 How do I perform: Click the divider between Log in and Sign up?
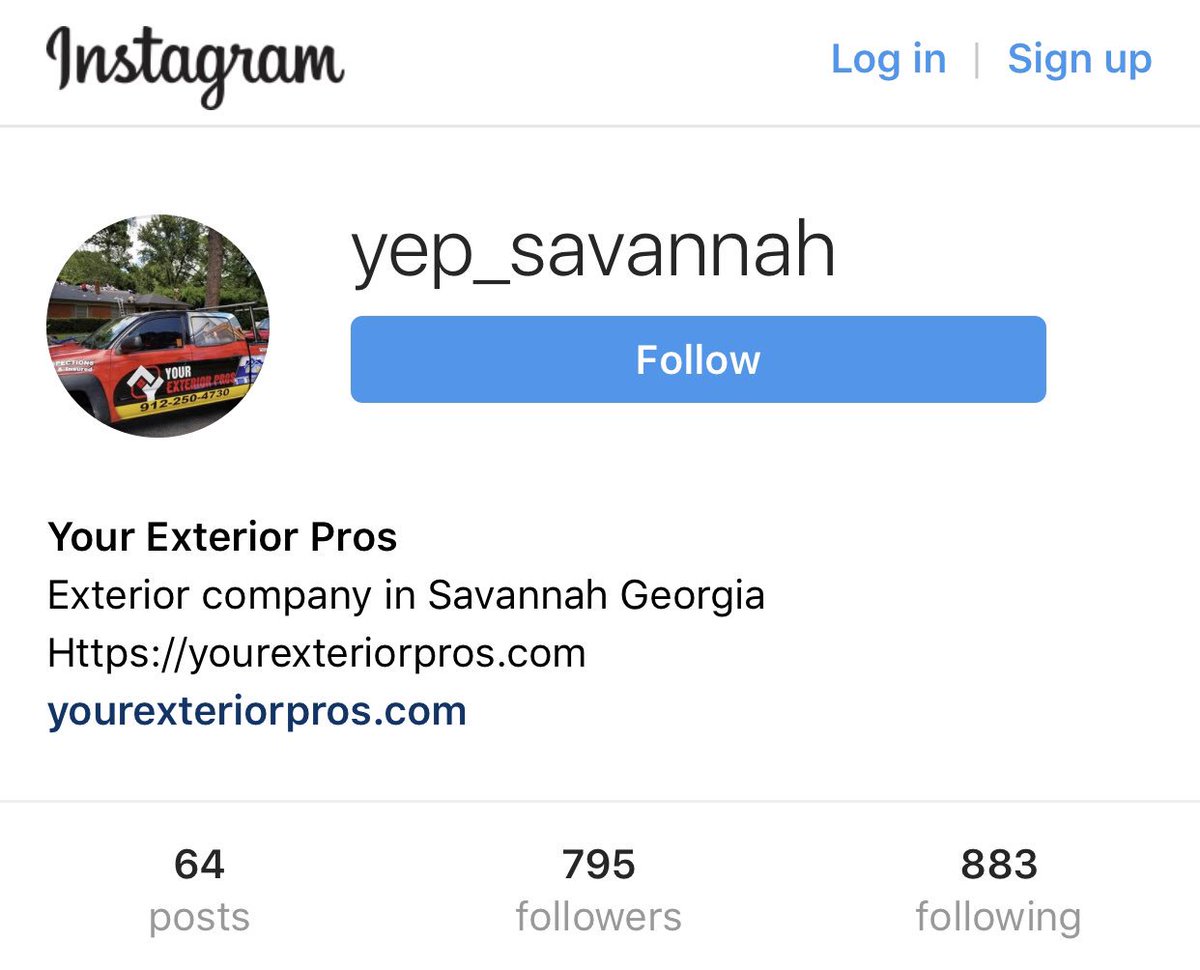click(x=977, y=60)
